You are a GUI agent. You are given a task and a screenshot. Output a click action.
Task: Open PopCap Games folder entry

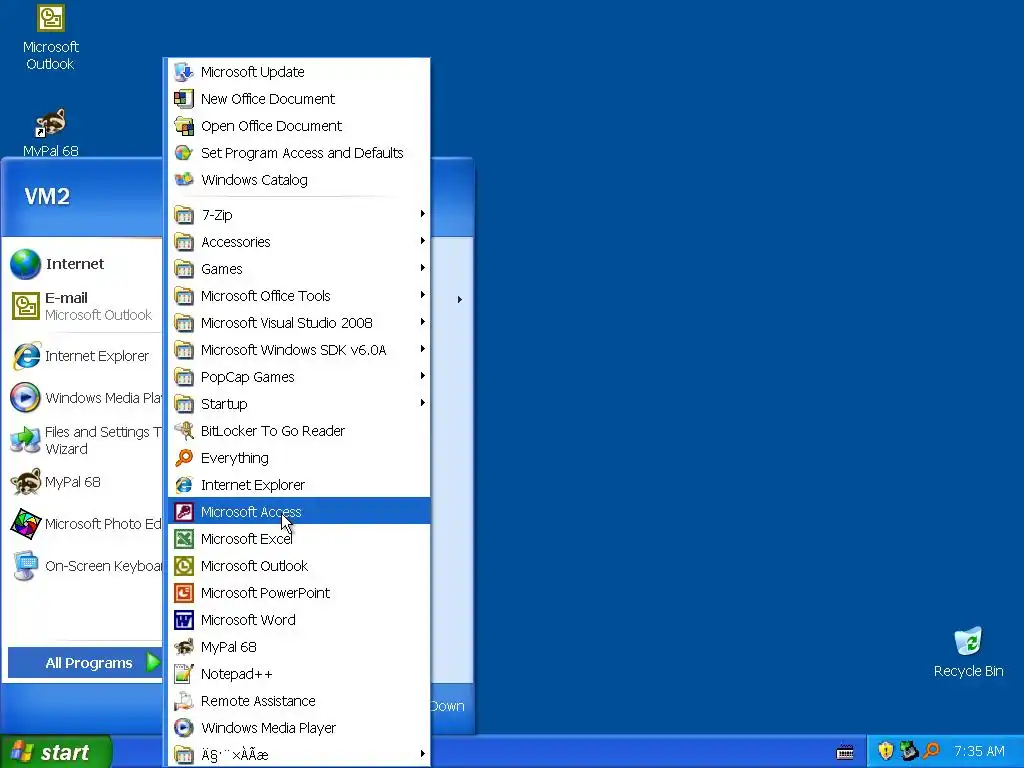(299, 377)
